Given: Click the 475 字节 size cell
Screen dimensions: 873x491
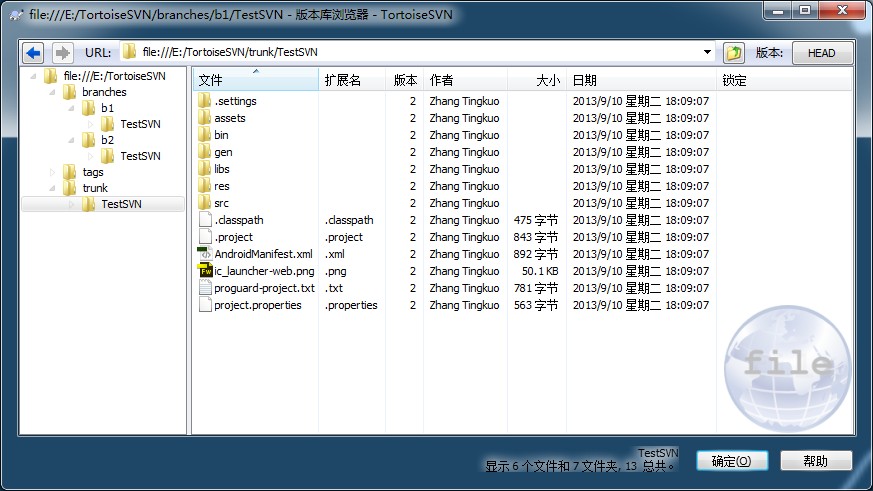Looking at the screenshot, I should click(x=536, y=220).
